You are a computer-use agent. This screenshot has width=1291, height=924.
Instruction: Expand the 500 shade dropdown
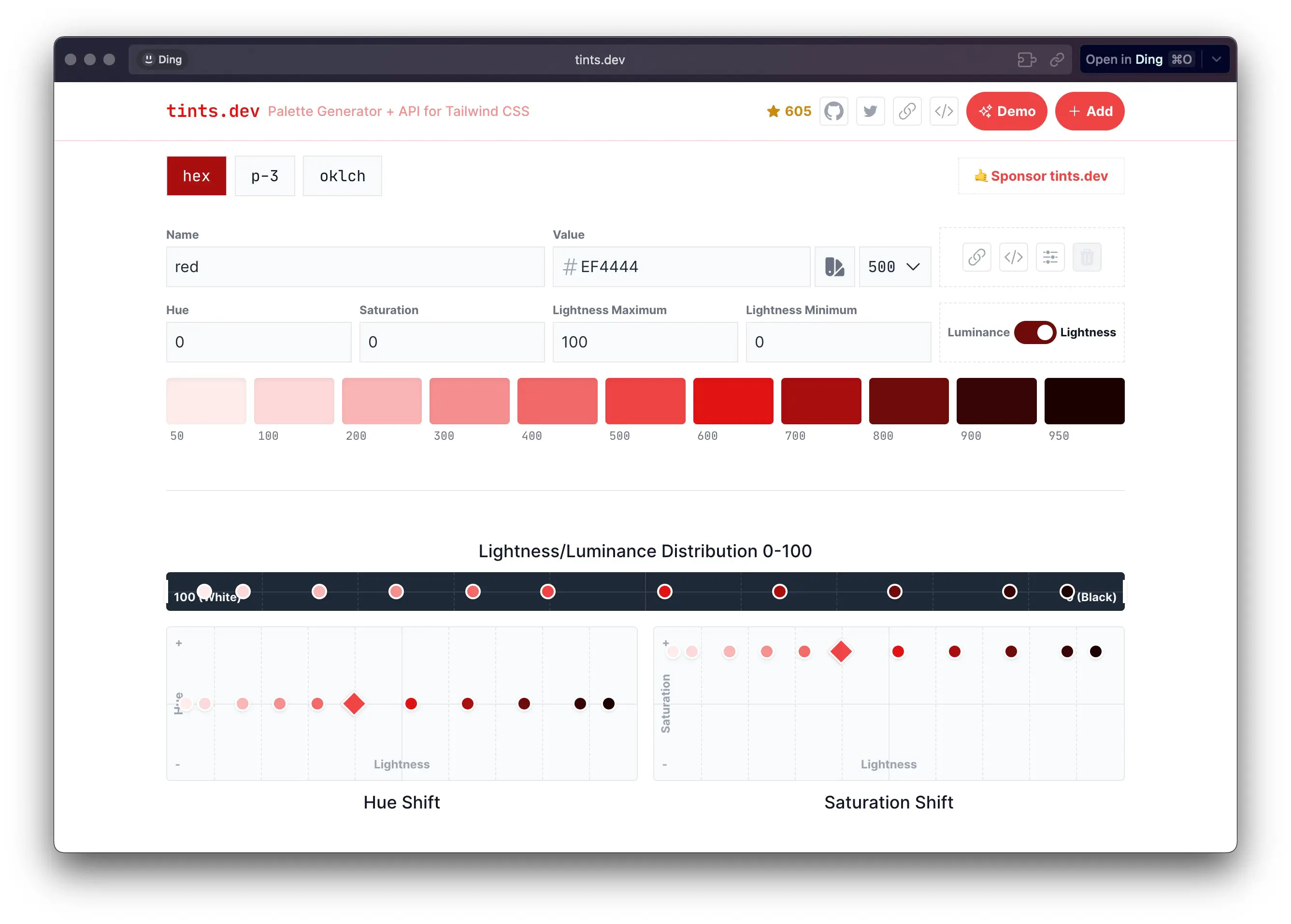pyautogui.click(x=892, y=266)
